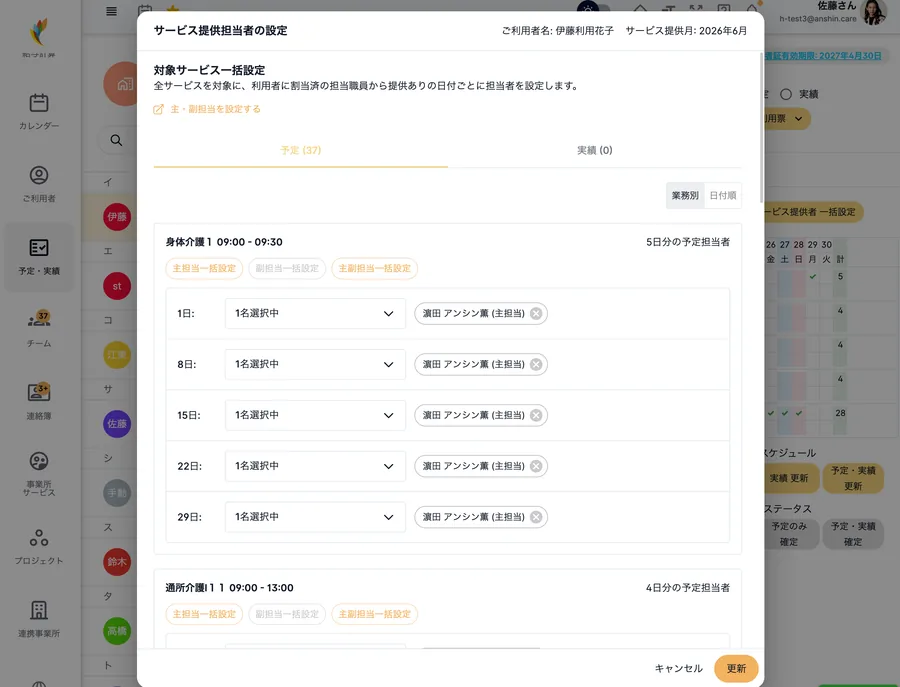Viewport: 900px width, 687px height.
Task: Click the dialog's vertical scrollbar
Action: pos(762,127)
